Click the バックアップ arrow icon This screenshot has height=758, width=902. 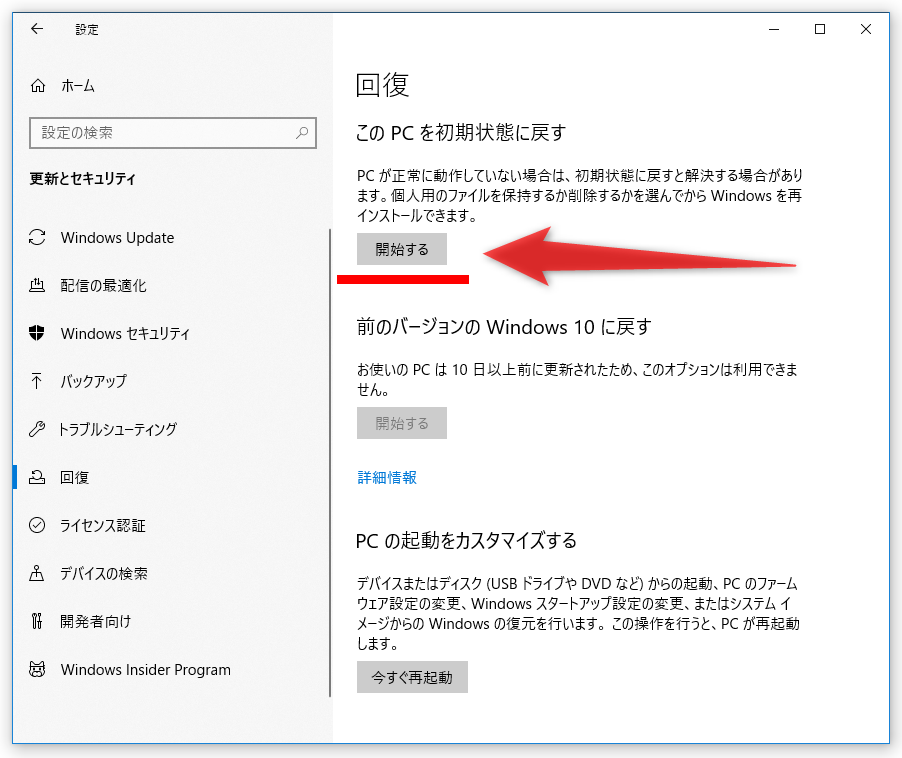coord(37,381)
